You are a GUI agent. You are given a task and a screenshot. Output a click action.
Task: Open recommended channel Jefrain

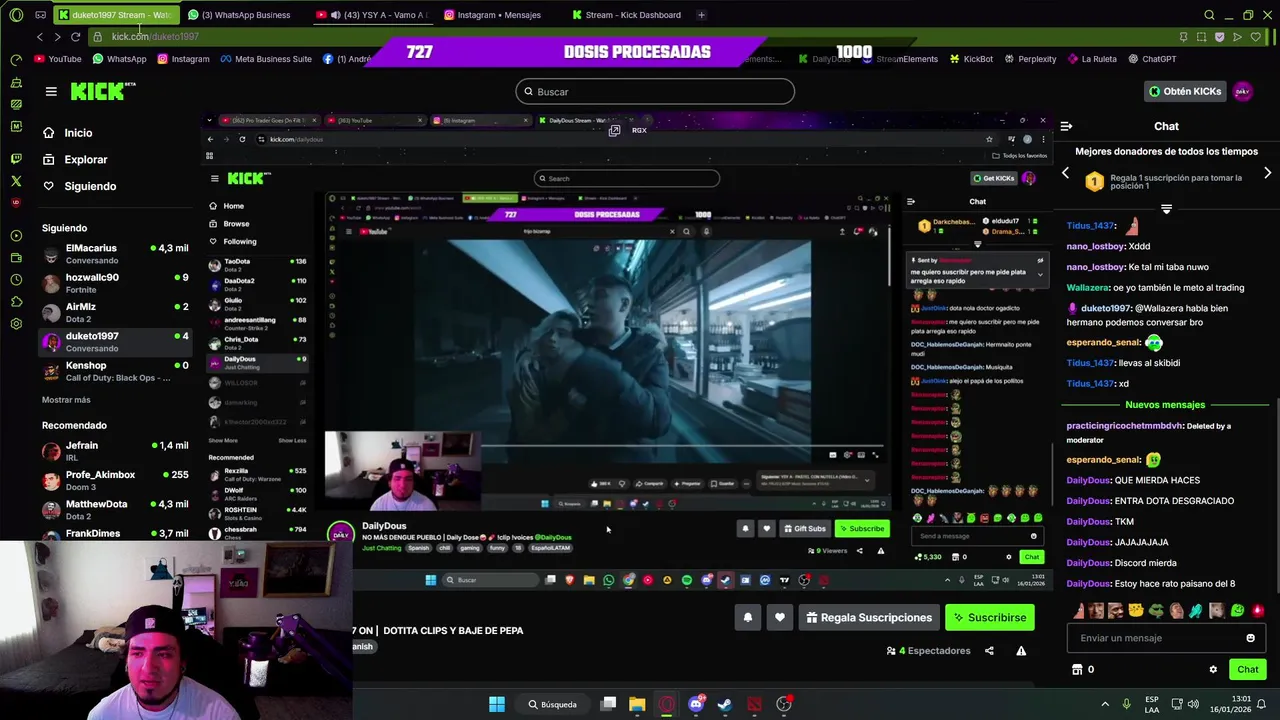pos(114,451)
